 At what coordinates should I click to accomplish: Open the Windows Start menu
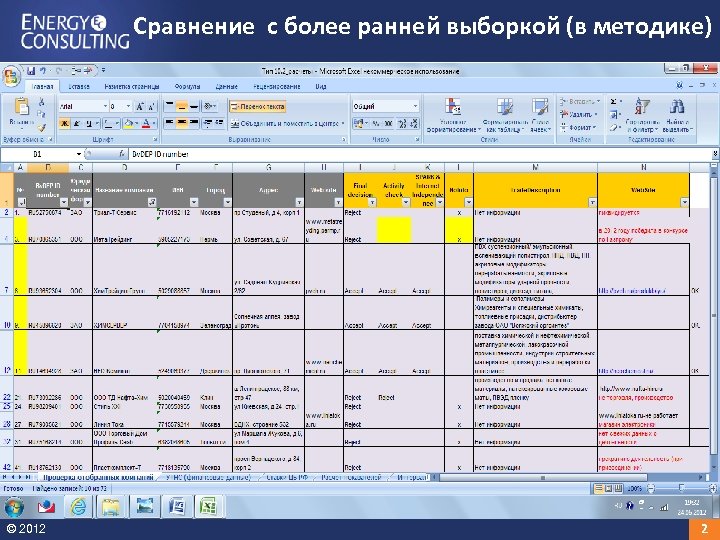(14, 507)
